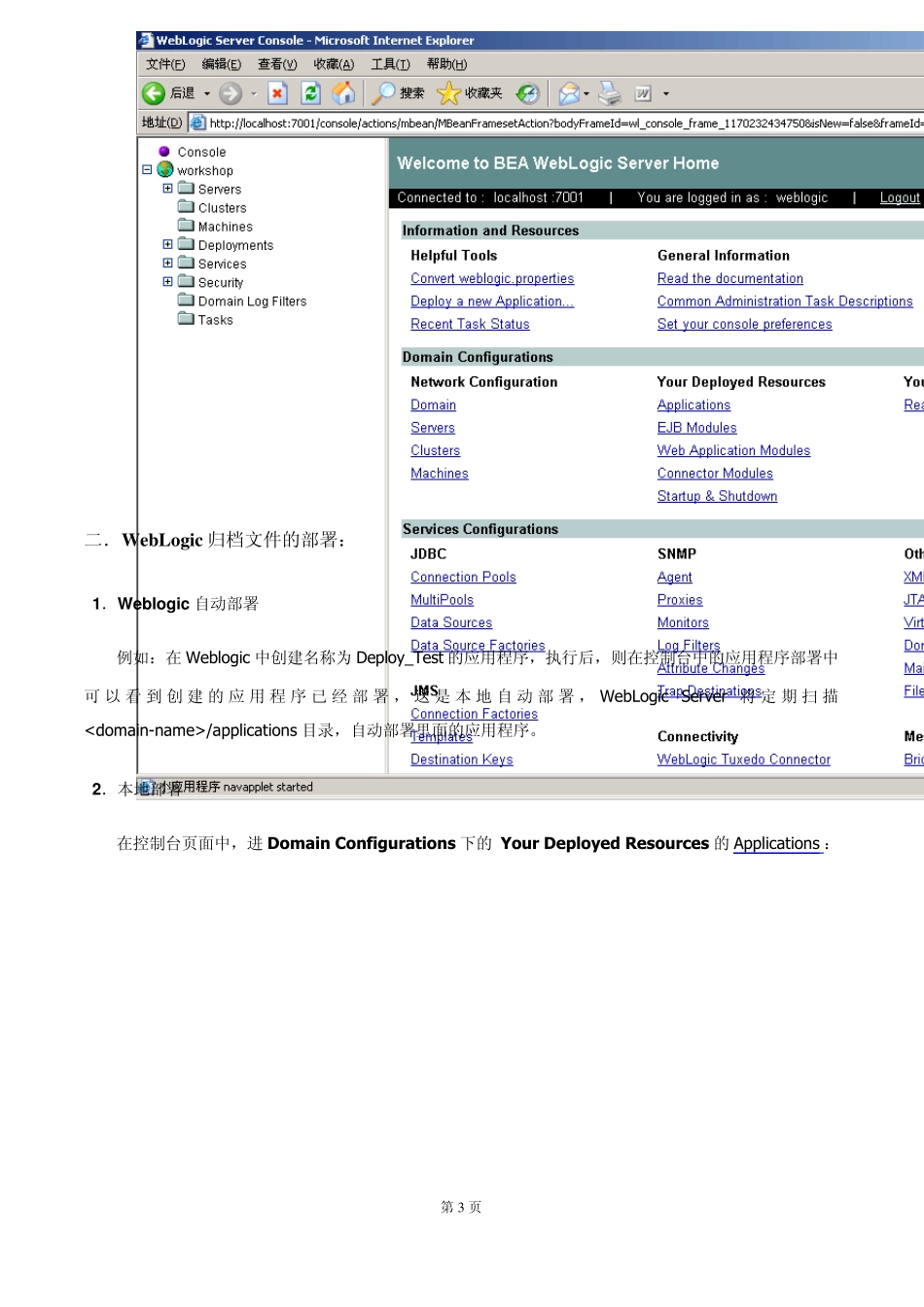Click the Applications link under Deployed Resources
Image resolution: width=924 pixels, height=1307 pixels.
[693, 405]
